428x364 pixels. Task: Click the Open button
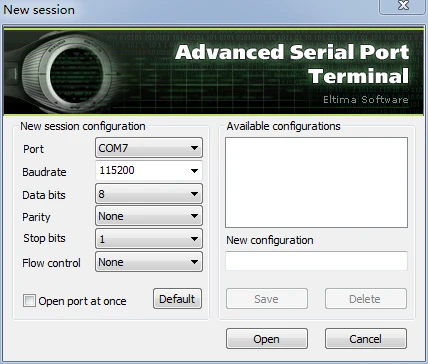pos(267,339)
